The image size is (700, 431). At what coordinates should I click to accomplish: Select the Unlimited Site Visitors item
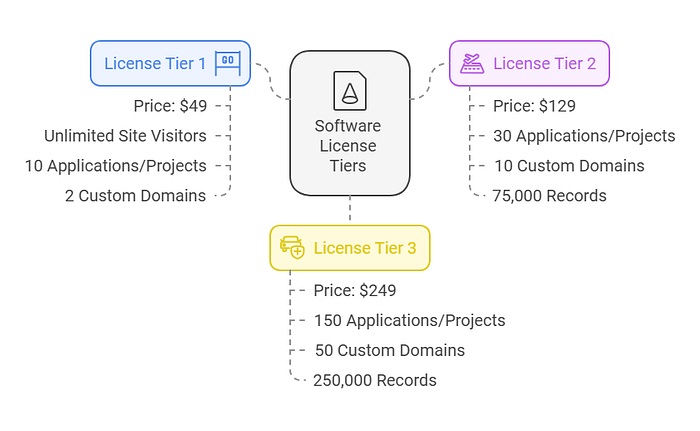(x=125, y=136)
